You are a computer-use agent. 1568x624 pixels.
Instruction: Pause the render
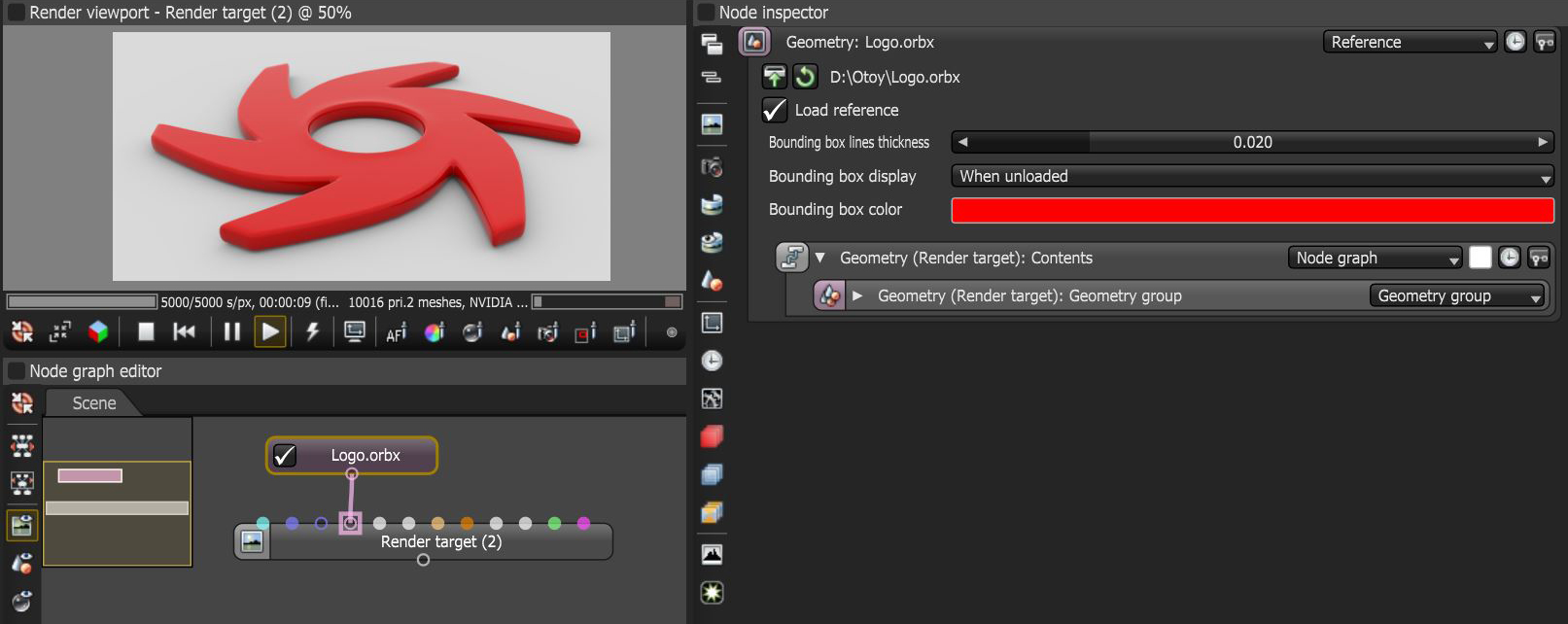click(231, 332)
